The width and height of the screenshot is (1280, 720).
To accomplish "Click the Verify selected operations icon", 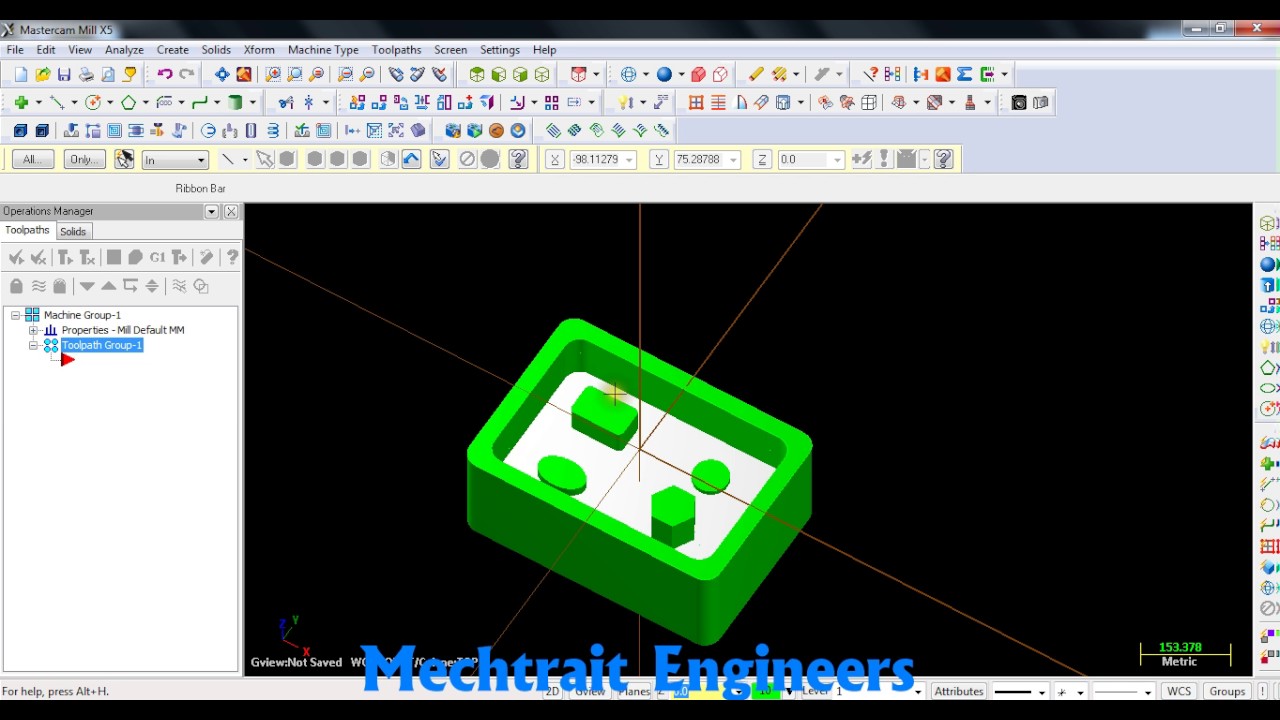I will (135, 258).
